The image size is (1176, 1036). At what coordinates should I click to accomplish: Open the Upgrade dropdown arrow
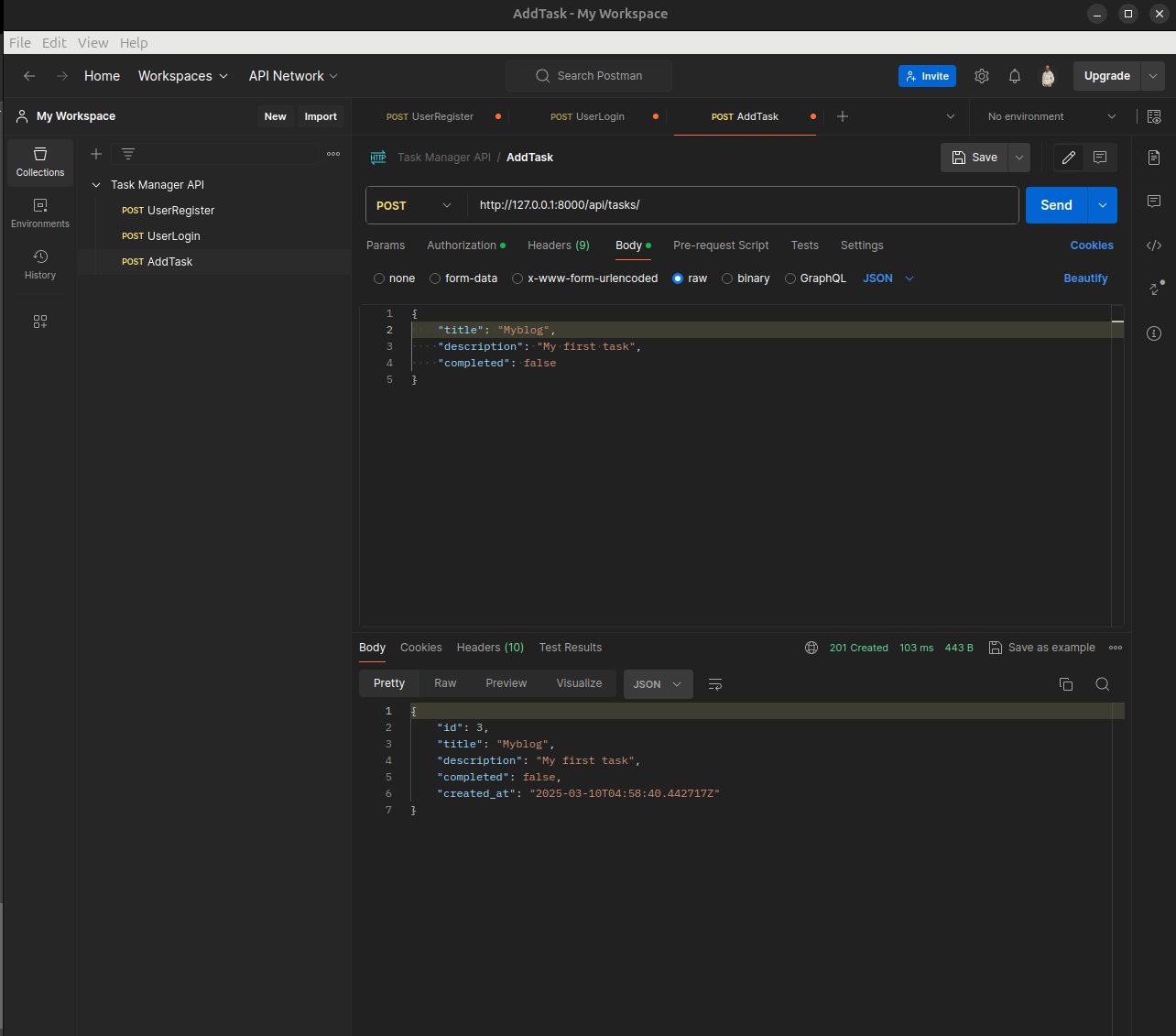(1153, 76)
